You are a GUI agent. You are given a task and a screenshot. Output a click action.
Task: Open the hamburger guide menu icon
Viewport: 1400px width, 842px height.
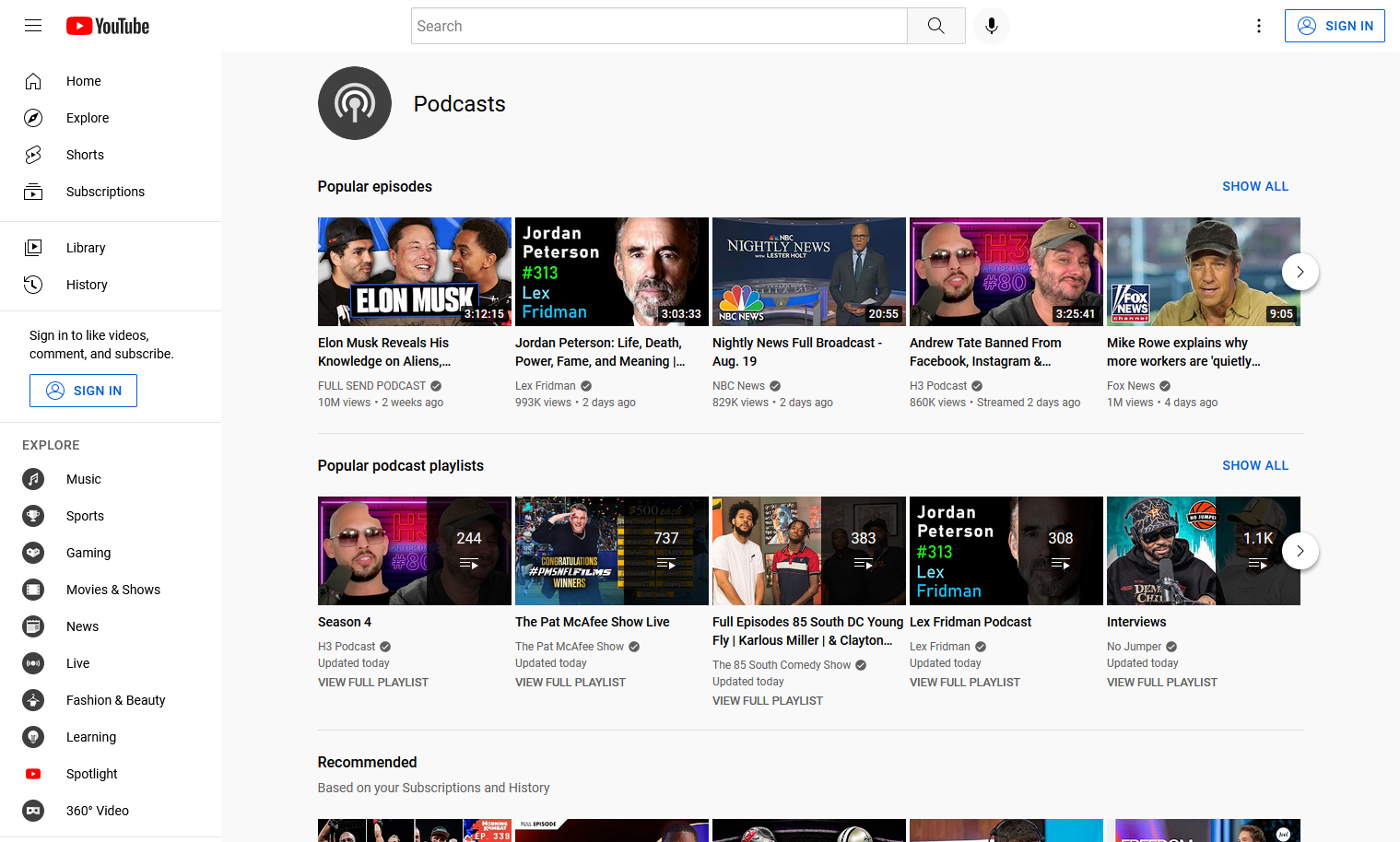[33, 26]
